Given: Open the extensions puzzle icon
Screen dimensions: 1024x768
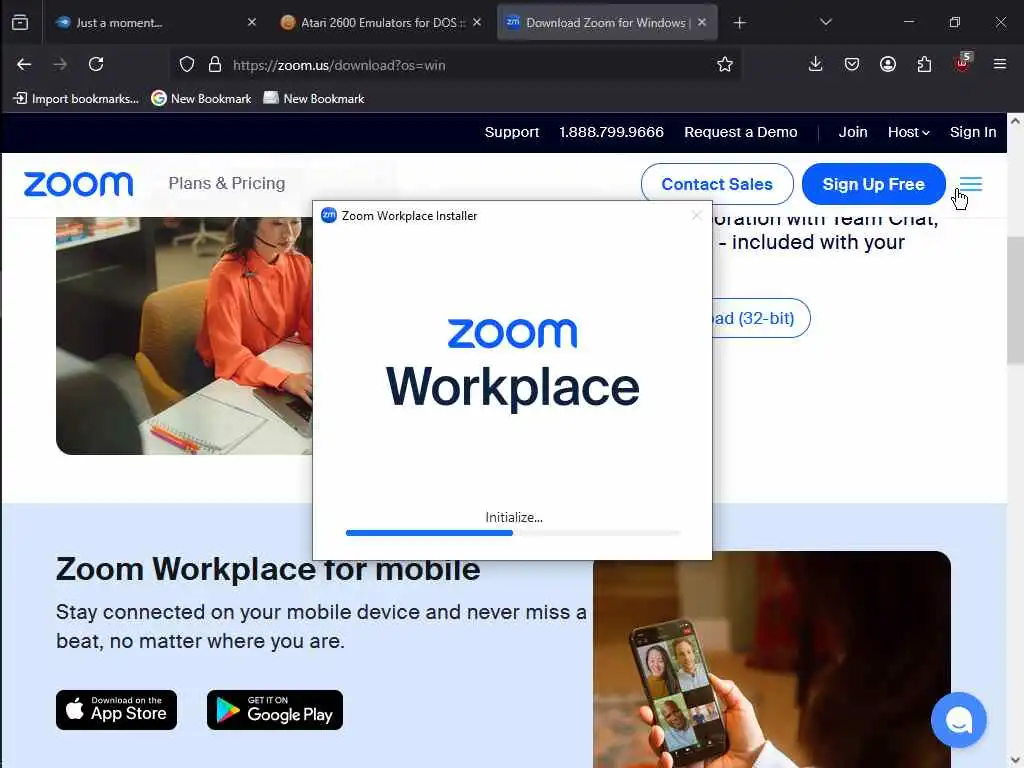Looking at the screenshot, I should (924, 64).
